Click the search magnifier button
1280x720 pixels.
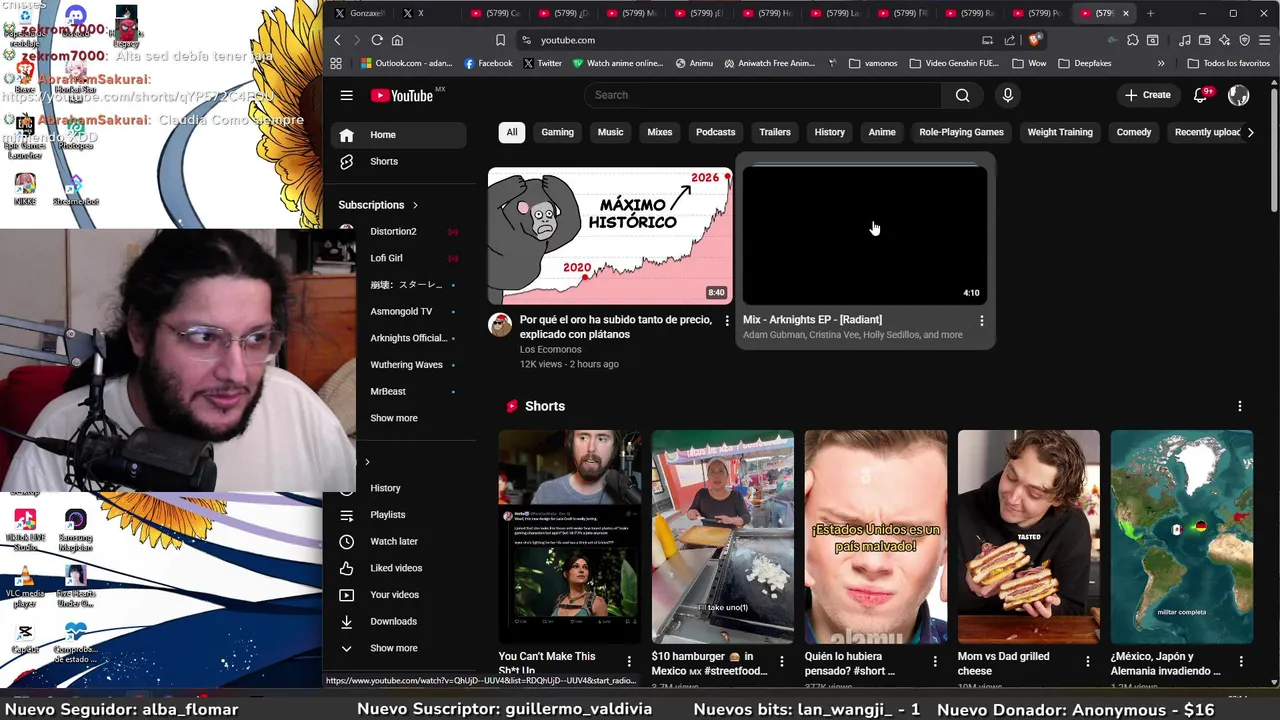coord(962,95)
